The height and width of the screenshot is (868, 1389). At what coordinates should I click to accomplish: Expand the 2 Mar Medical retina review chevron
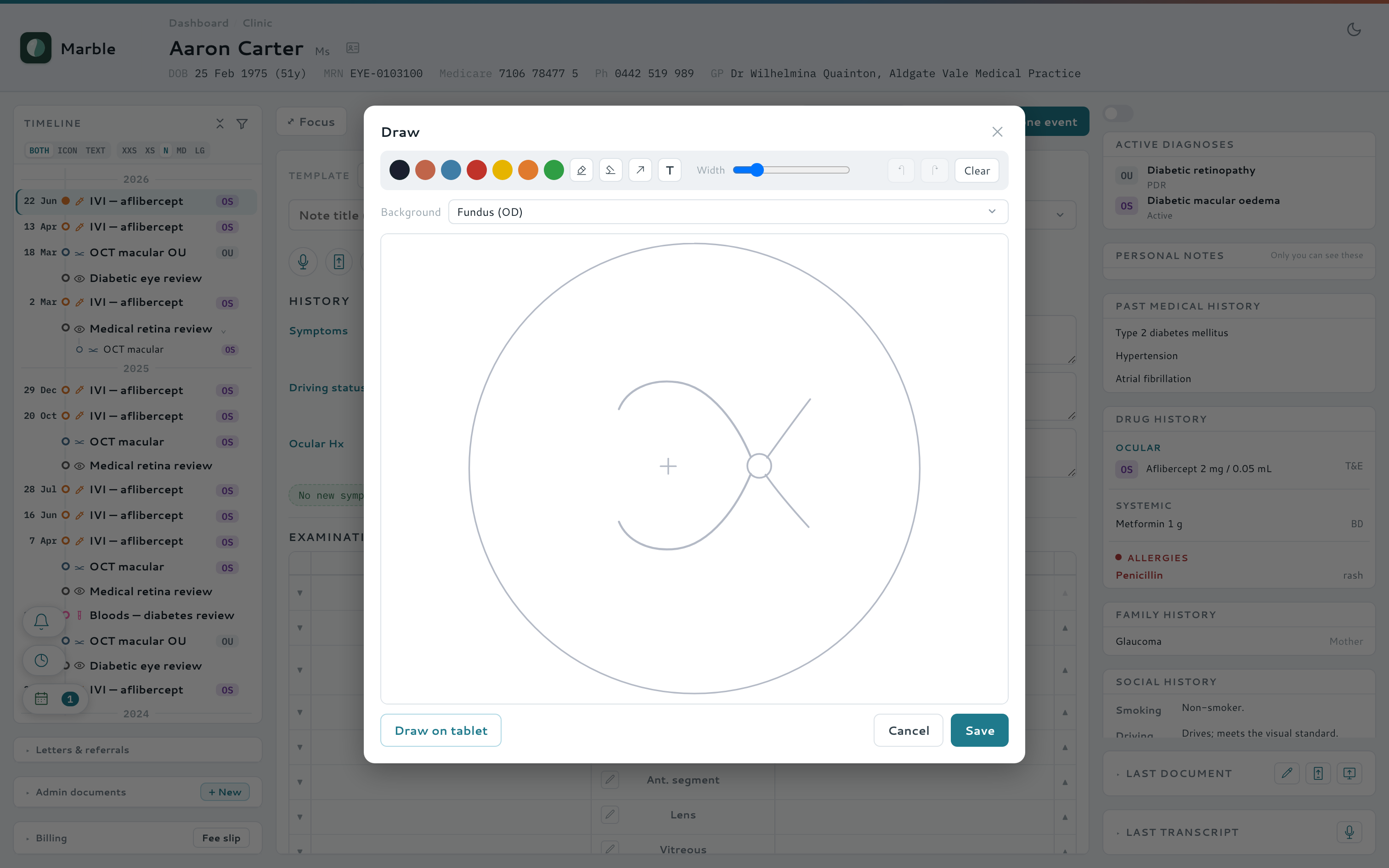224,331
